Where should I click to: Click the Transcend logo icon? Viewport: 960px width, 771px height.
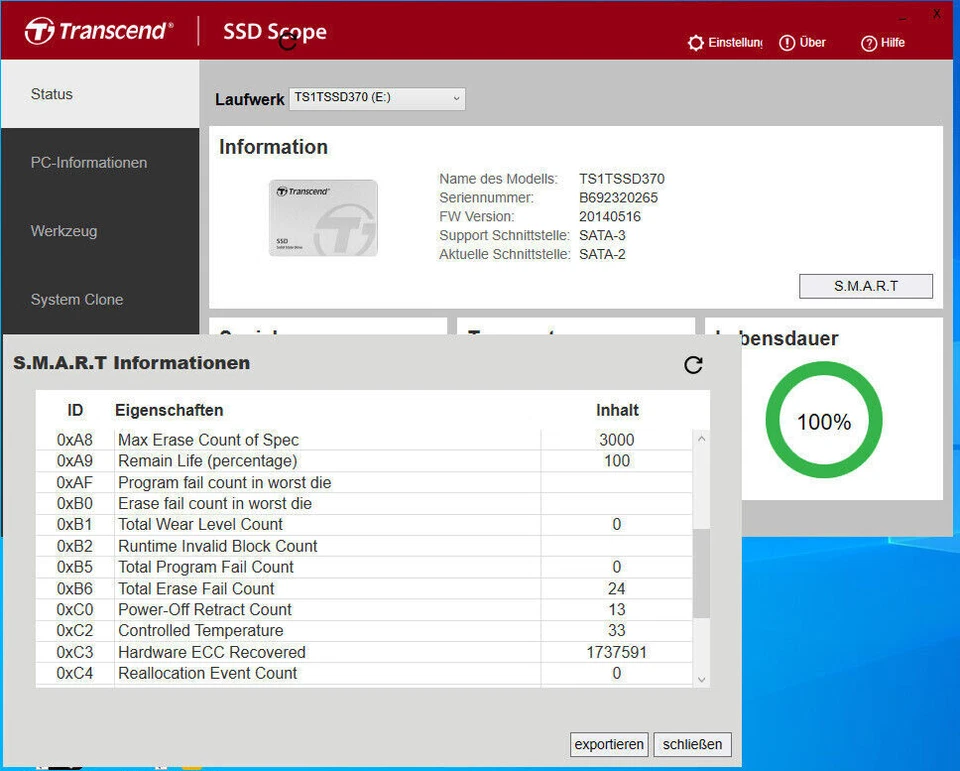39,31
